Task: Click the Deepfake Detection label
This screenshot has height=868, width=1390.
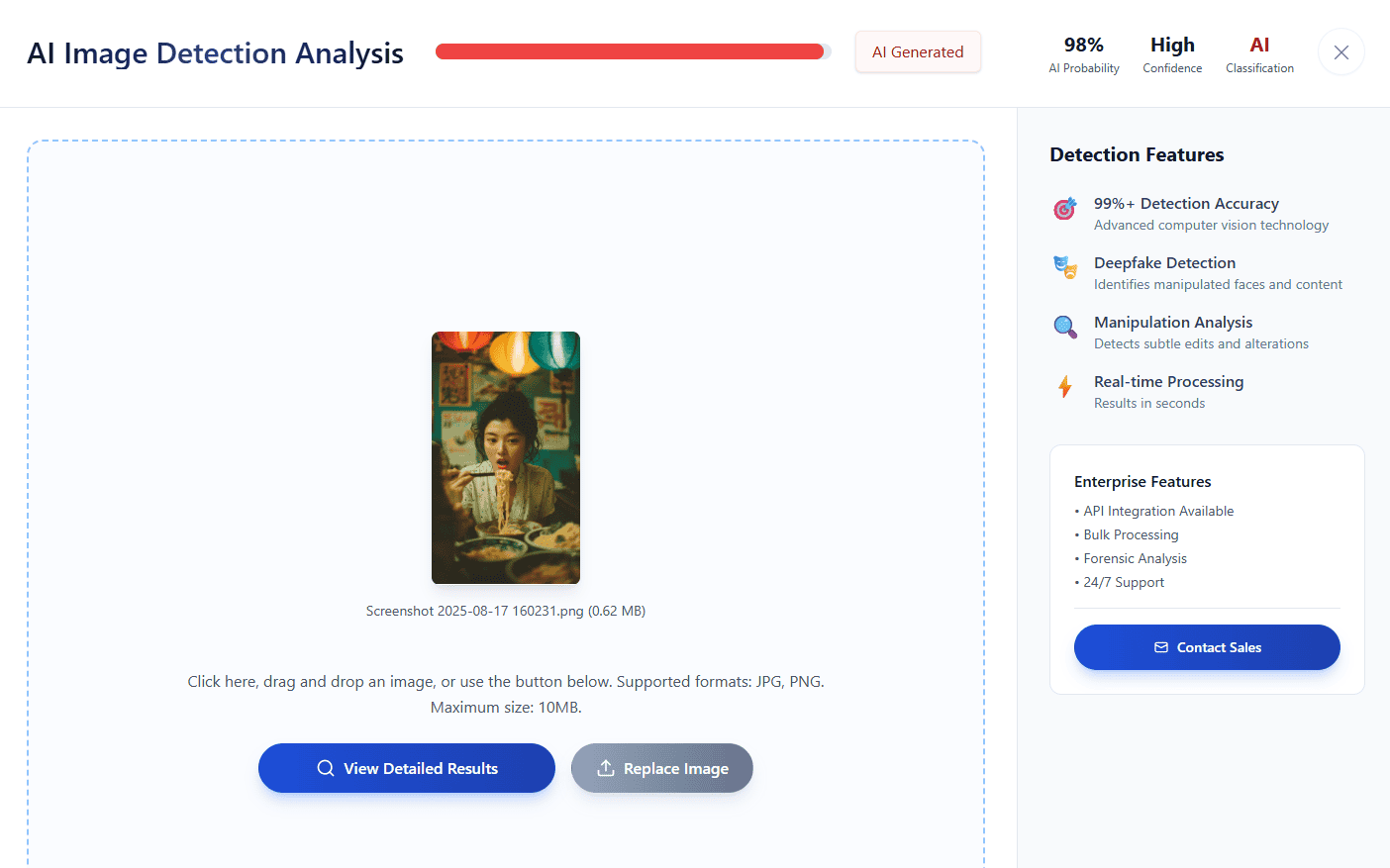Action: (1164, 262)
